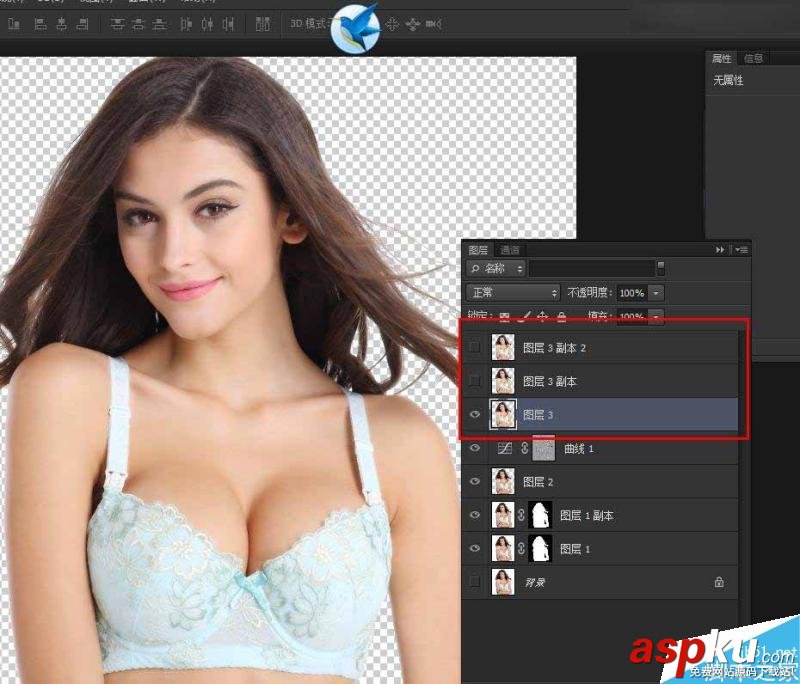Image resolution: width=800 pixels, height=684 pixels.
Task: Click the Align Bottom Edges icon
Action: [14, 23]
